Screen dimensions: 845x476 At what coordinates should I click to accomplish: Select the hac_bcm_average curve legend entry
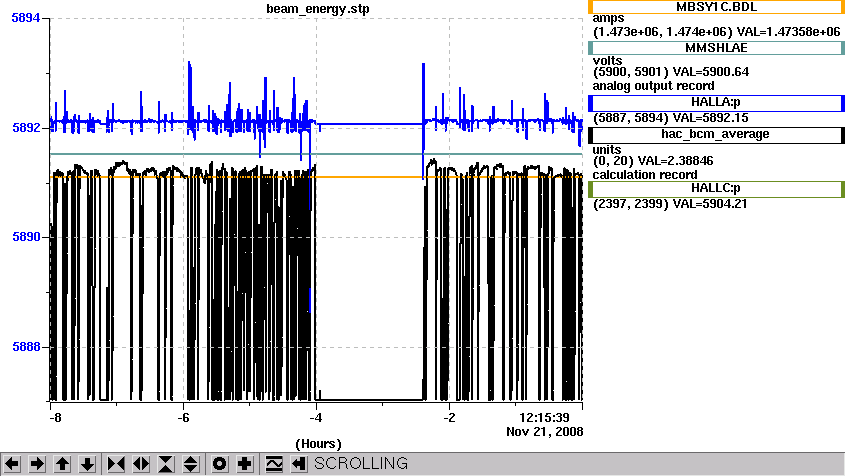[x=716, y=134]
